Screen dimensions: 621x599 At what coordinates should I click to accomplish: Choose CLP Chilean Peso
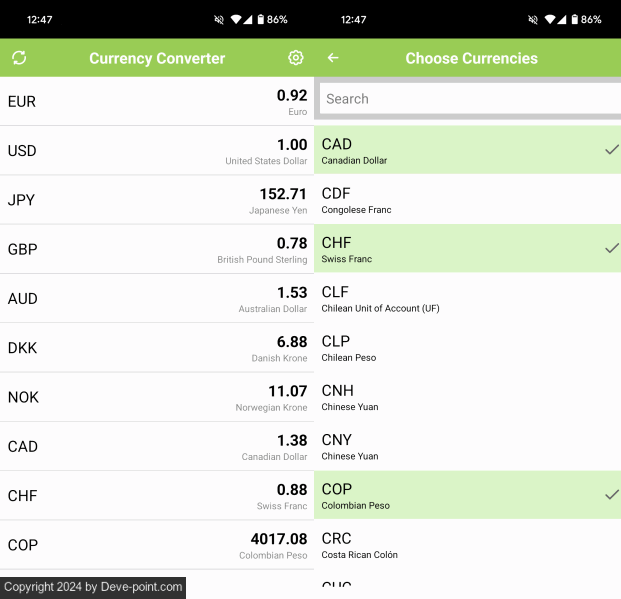[467, 347]
